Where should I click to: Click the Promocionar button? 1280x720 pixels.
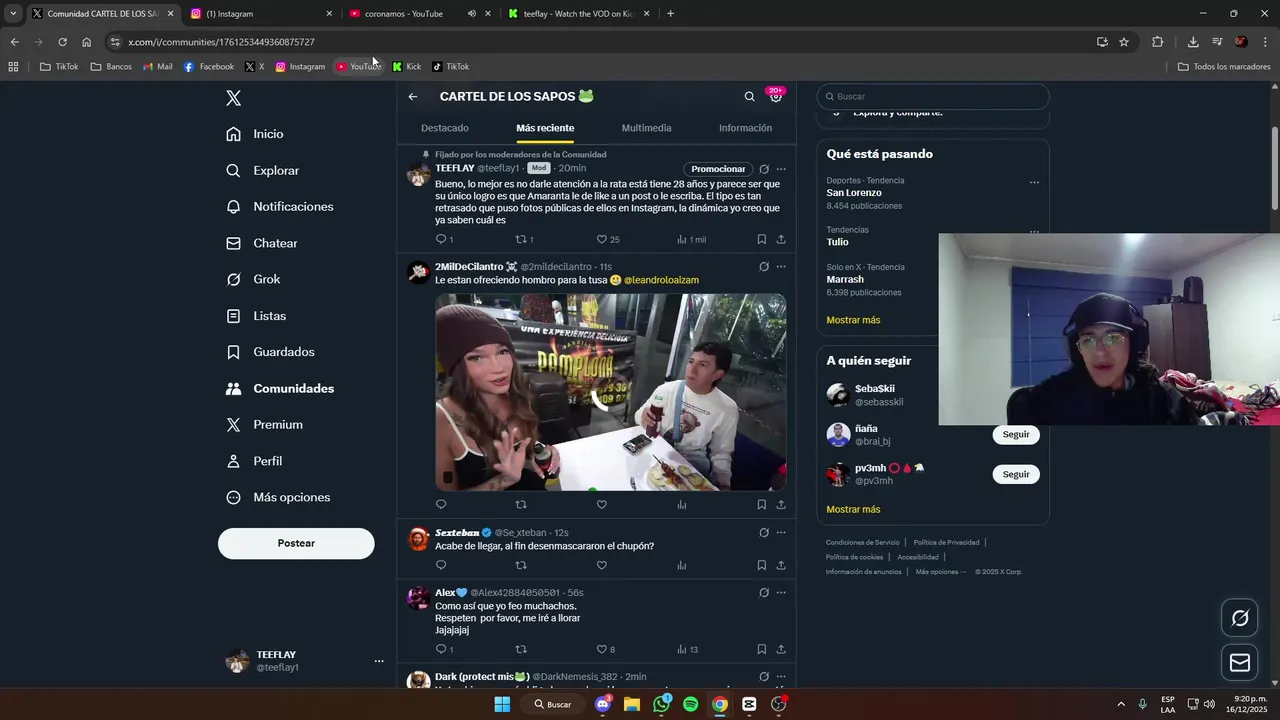click(718, 169)
